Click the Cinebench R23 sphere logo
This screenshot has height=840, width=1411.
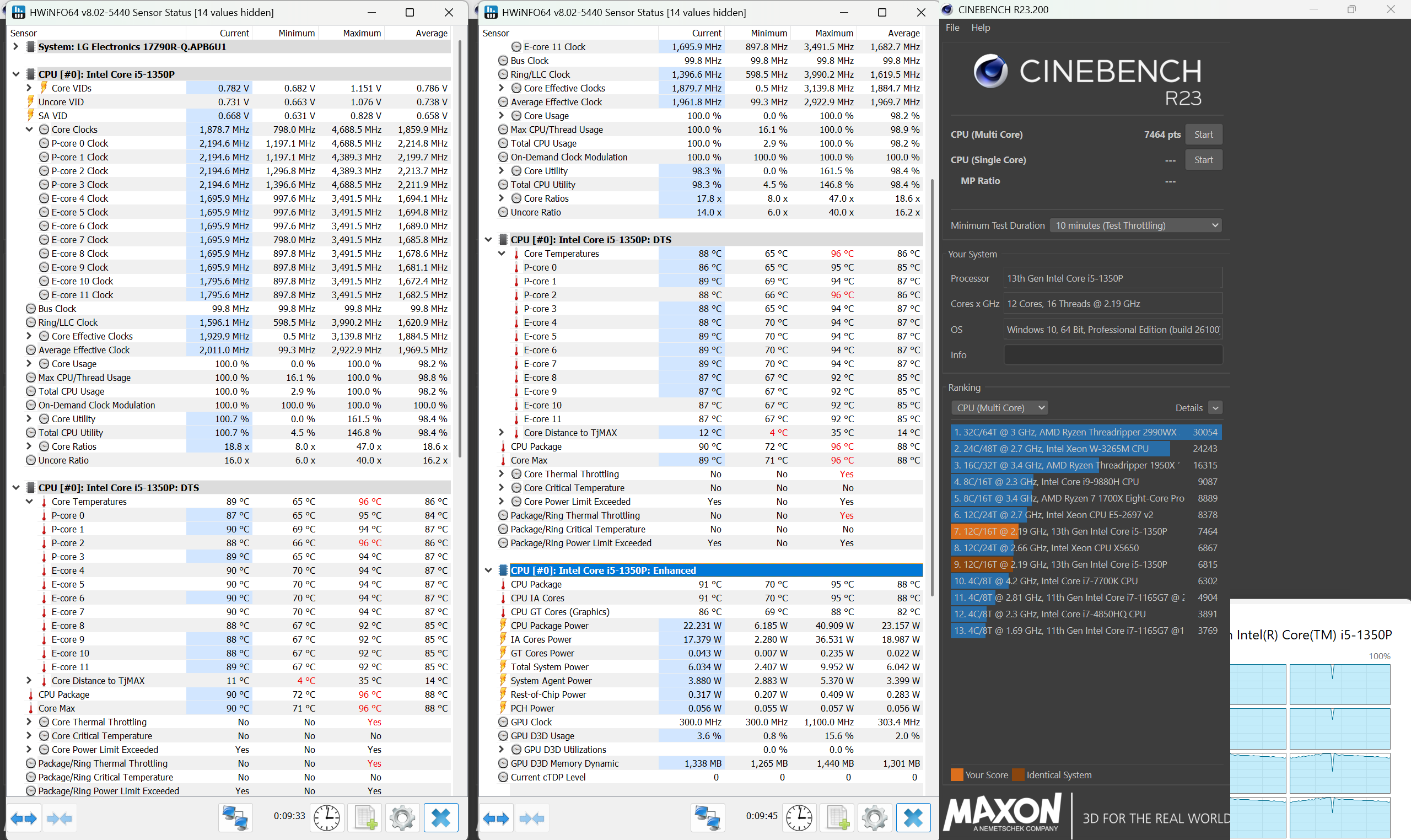(x=990, y=71)
